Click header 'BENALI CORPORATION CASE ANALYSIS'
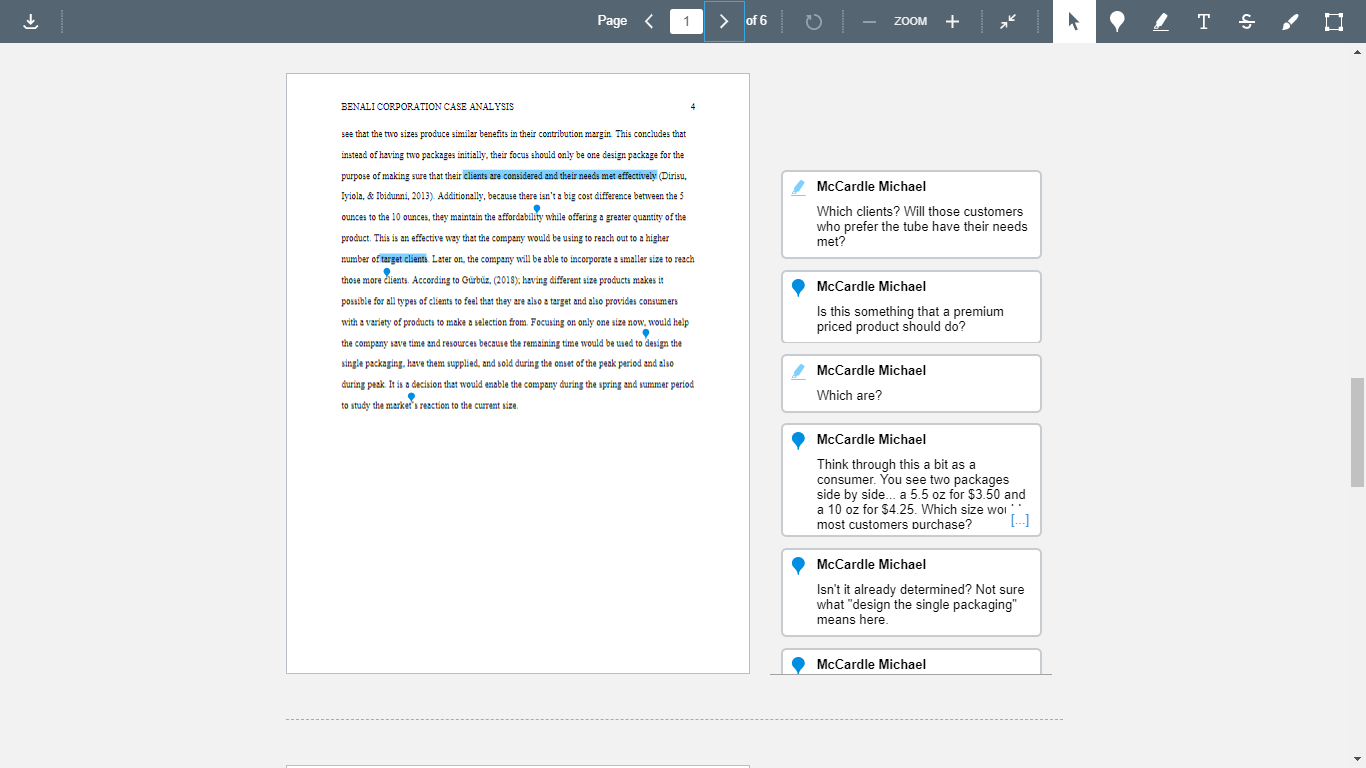1366x768 pixels. [428, 107]
